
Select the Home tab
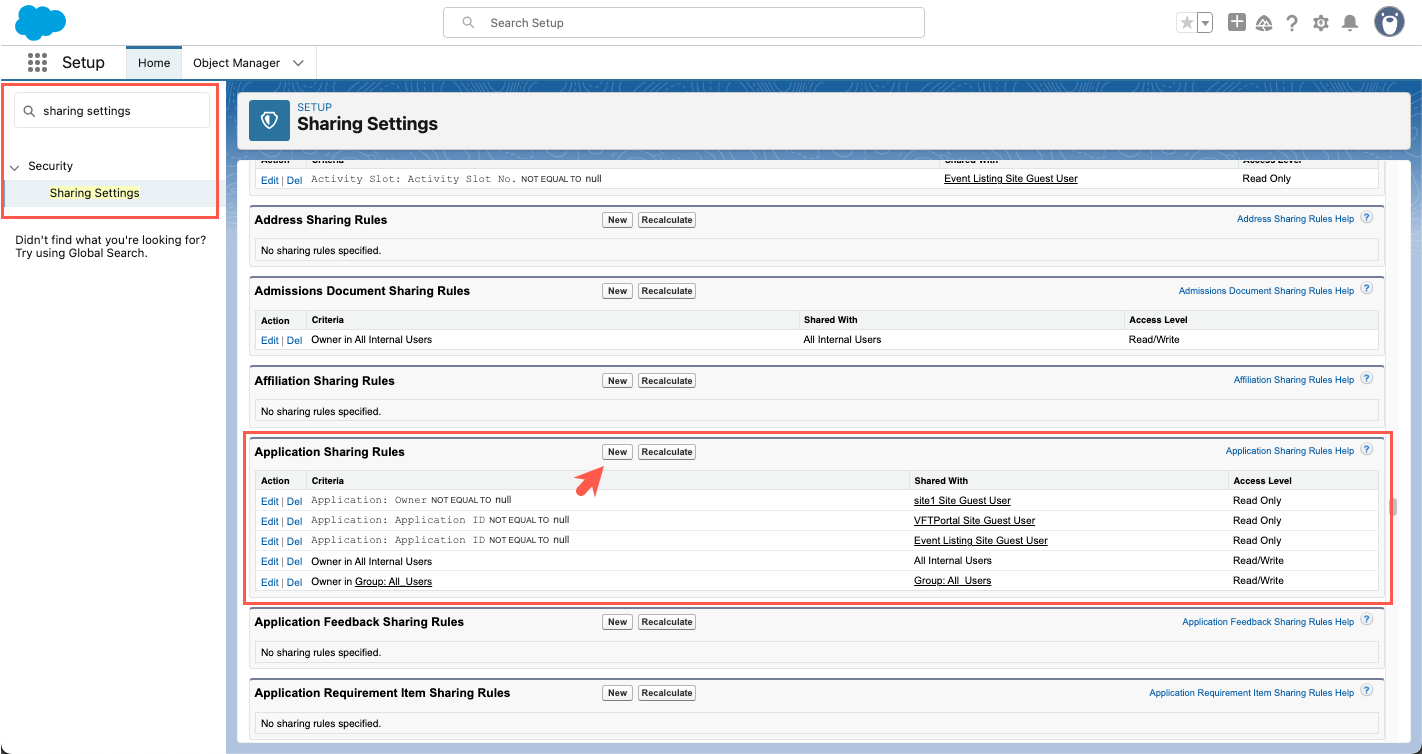(x=154, y=63)
